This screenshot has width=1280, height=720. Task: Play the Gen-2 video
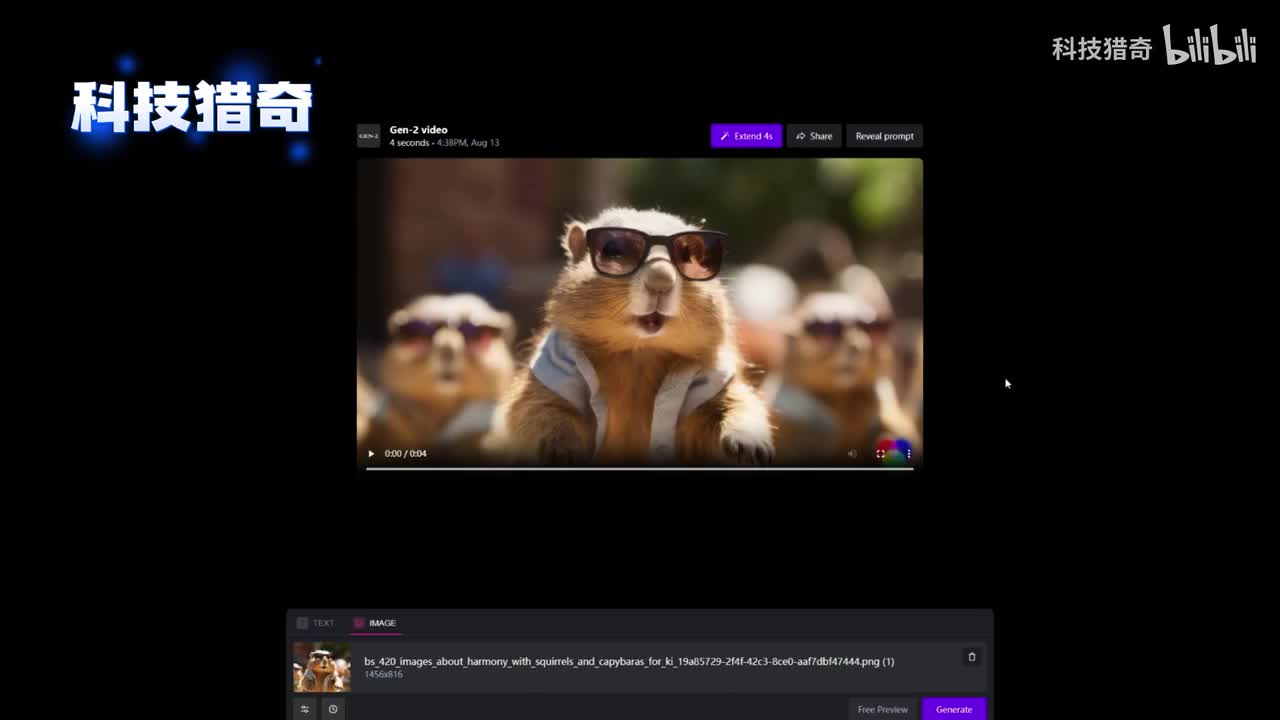[371, 454]
